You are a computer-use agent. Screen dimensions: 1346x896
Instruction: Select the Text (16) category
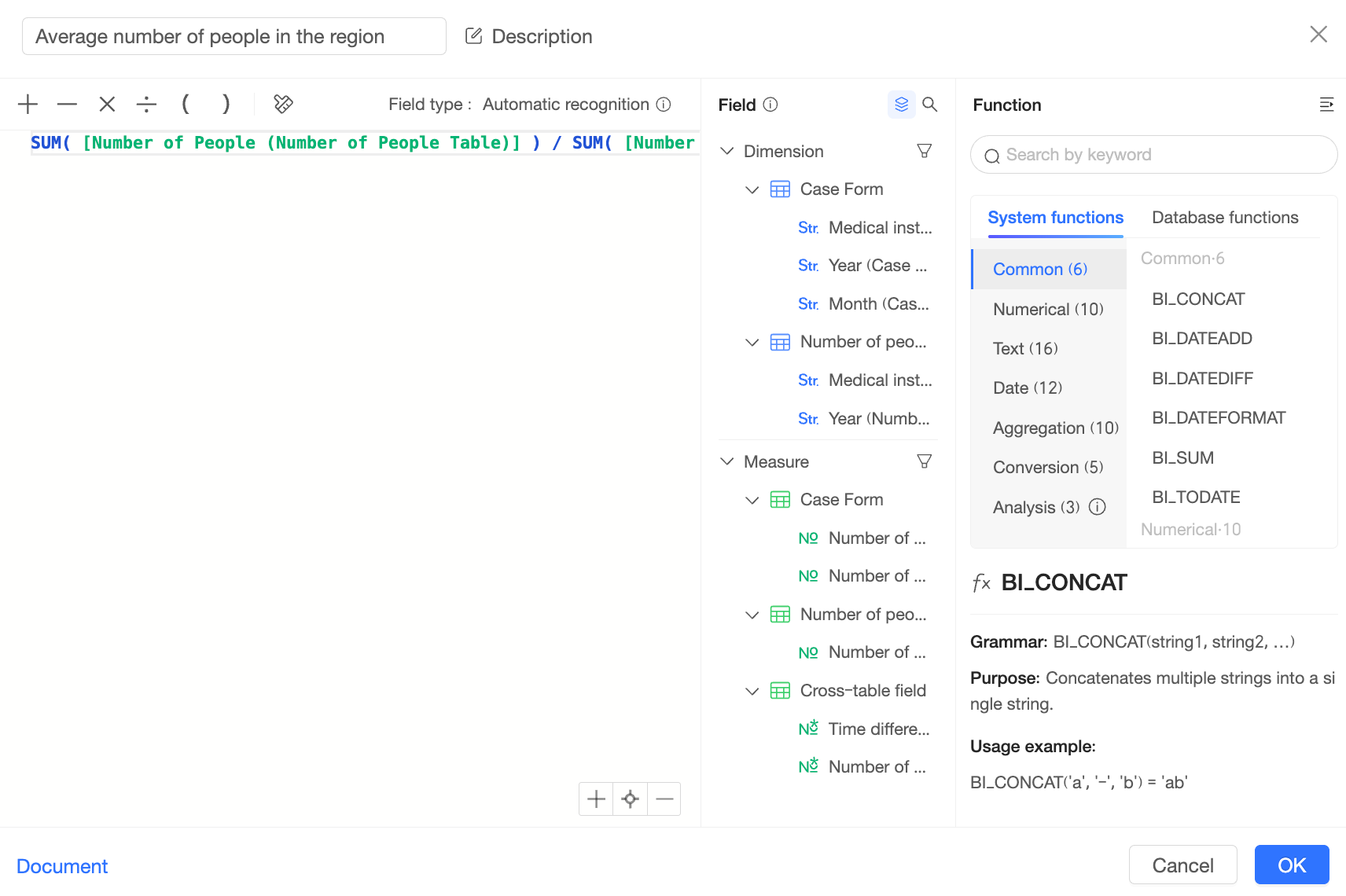(x=1049, y=348)
